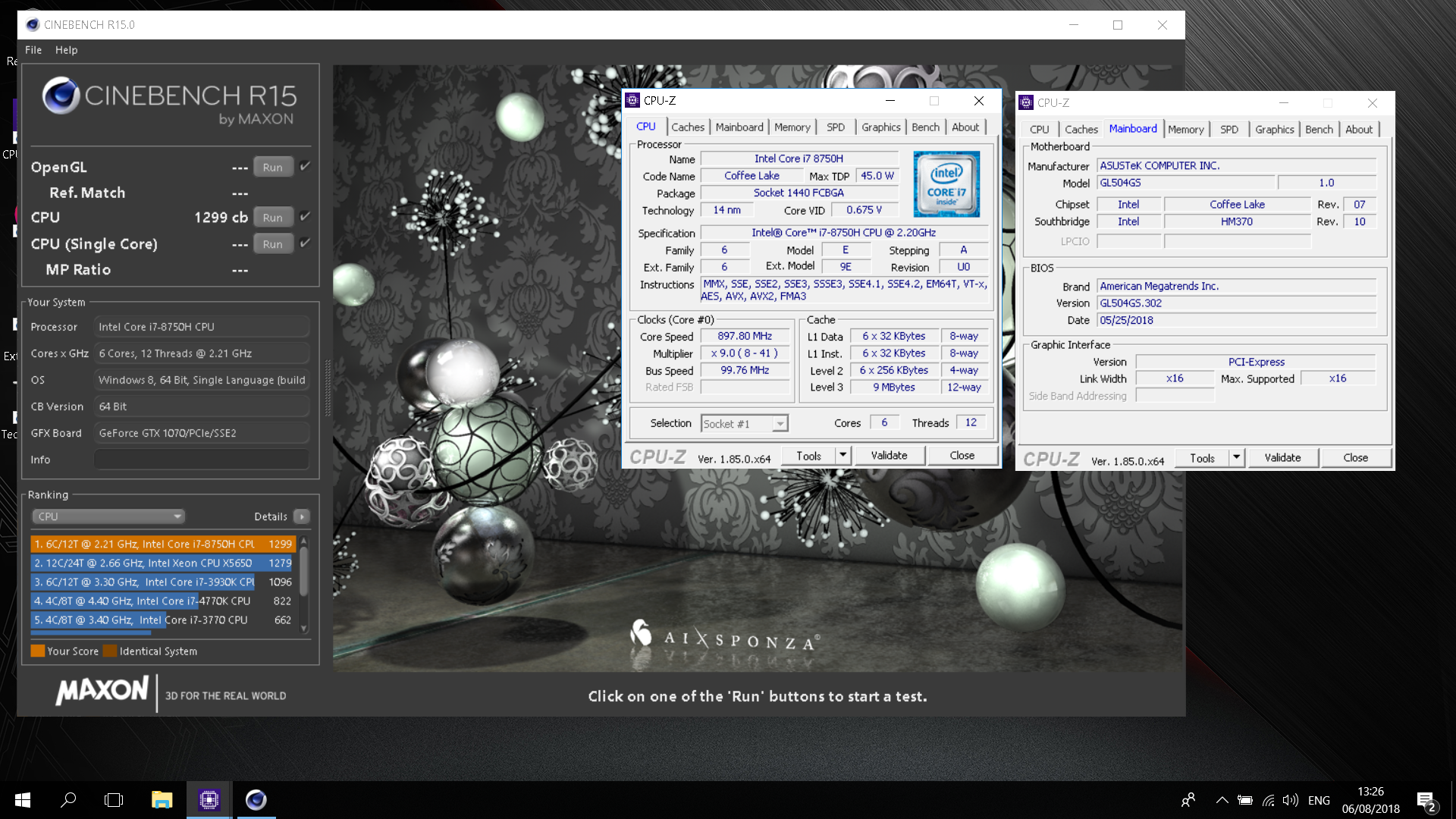
Task: Select ranking entry Intel Xeon CPU X5650
Action: tap(163, 563)
